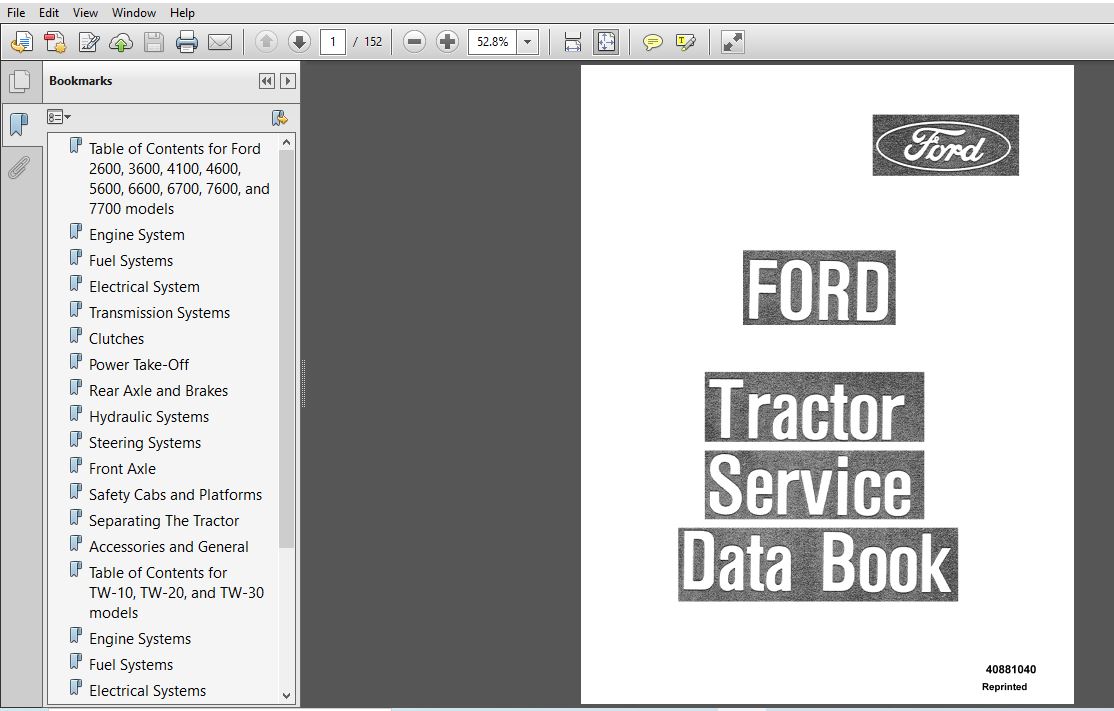Image resolution: width=1114 pixels, height=711 pixels.
Task: Click bookmark icon beside Engine Systems
Action: tap(76, 635)
